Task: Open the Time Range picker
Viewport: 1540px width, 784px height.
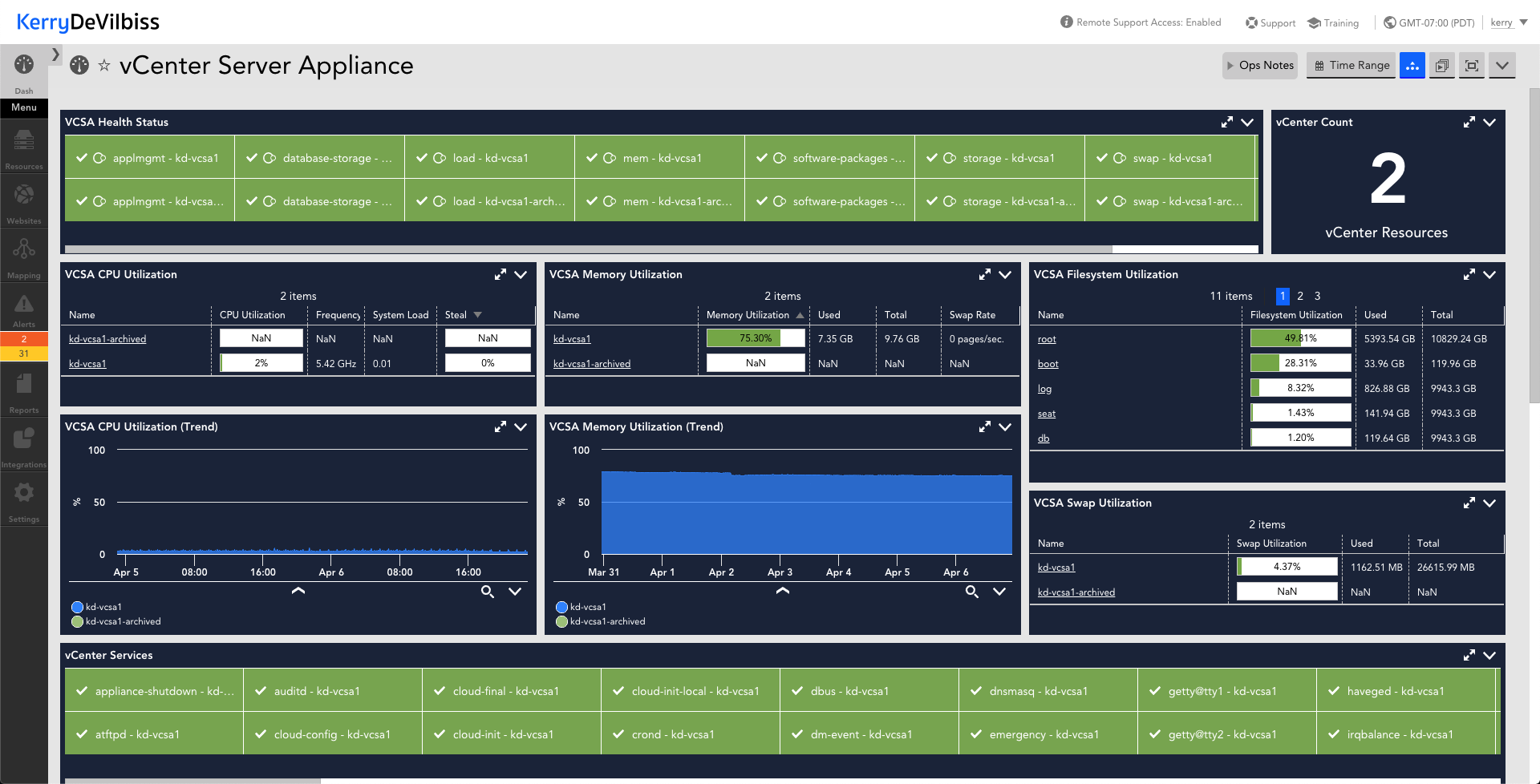Action: tap(1352, 66)
